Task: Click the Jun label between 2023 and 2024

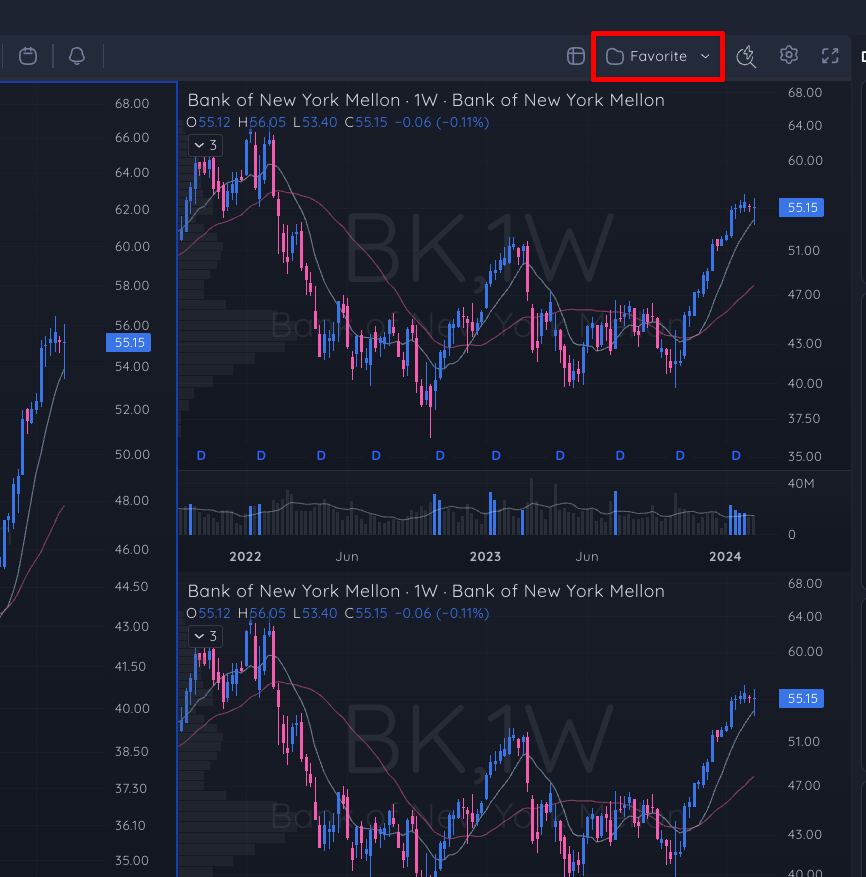Action: coord(587,557)
